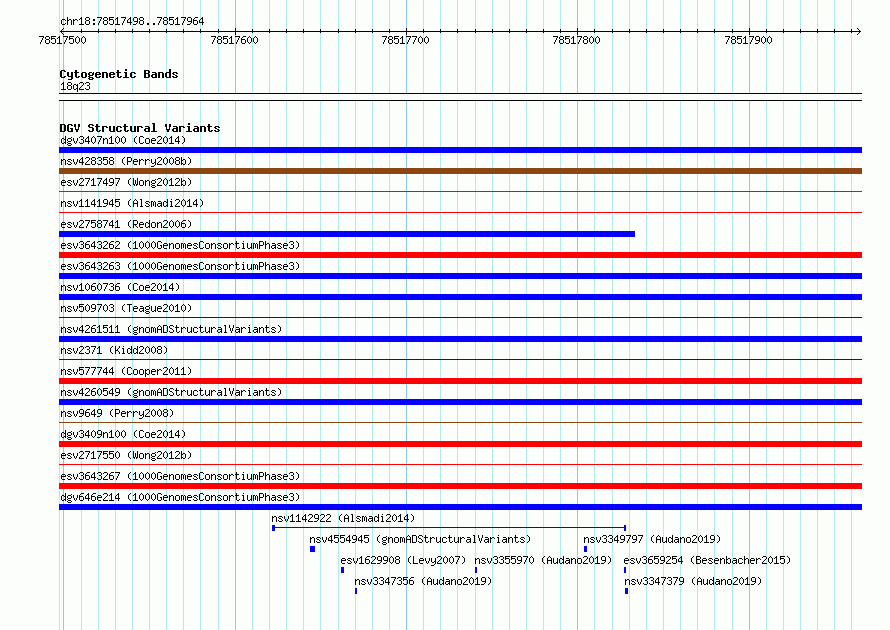Viewport: 890px width, 630px height.
Task: Click nsv1142922 (Alsmadi2014) label
Action: tap(343, 518)
